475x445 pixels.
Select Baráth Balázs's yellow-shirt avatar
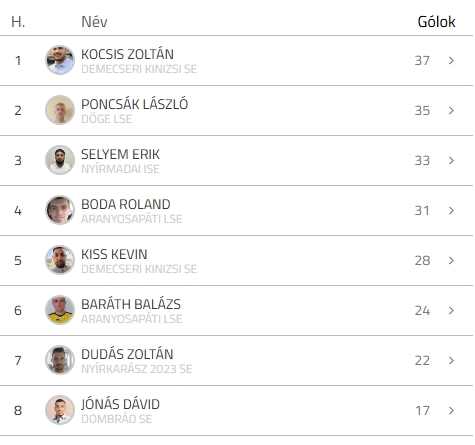(x=60, y=310)
